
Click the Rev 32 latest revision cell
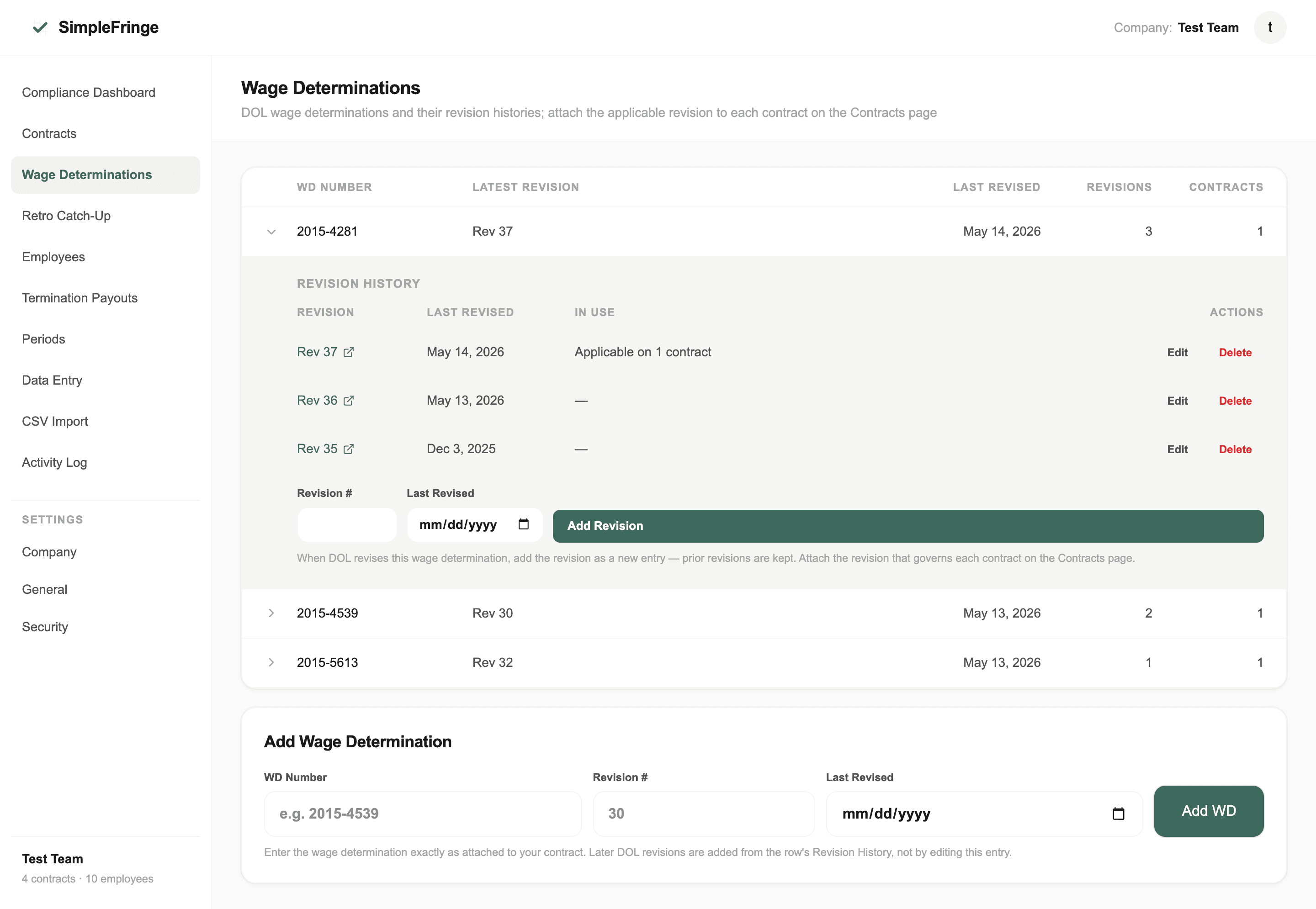tap(492, 662)
